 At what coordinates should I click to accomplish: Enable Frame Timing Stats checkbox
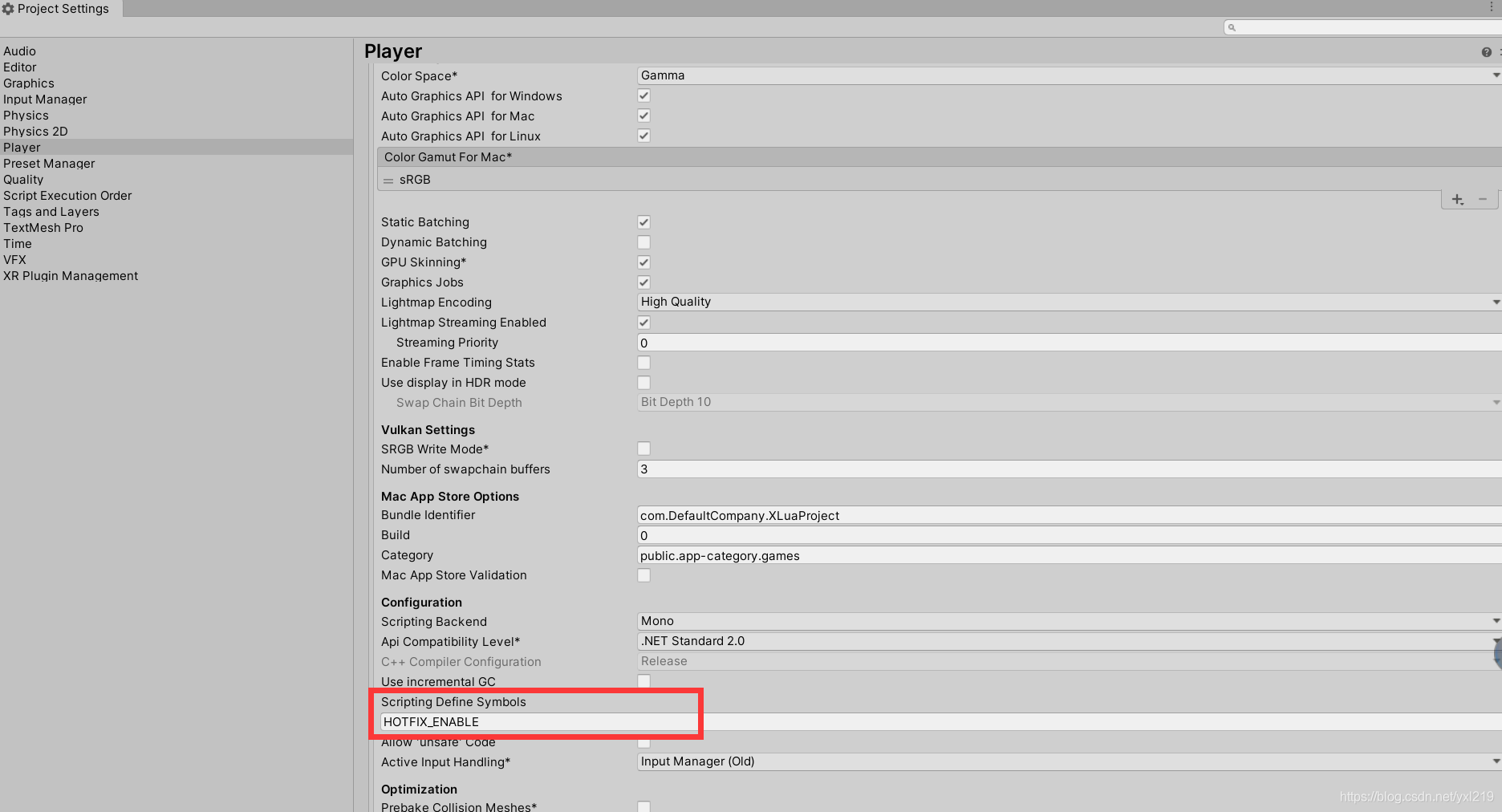[x=643, y=363]
